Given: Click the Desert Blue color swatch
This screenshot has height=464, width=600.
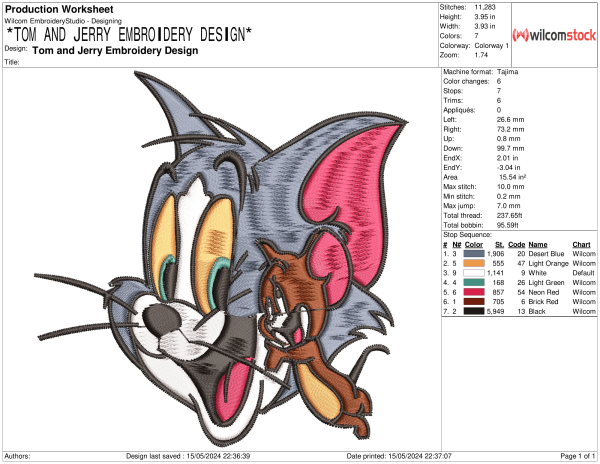Looking at the screenshot, I should click(x=474, y=254).
